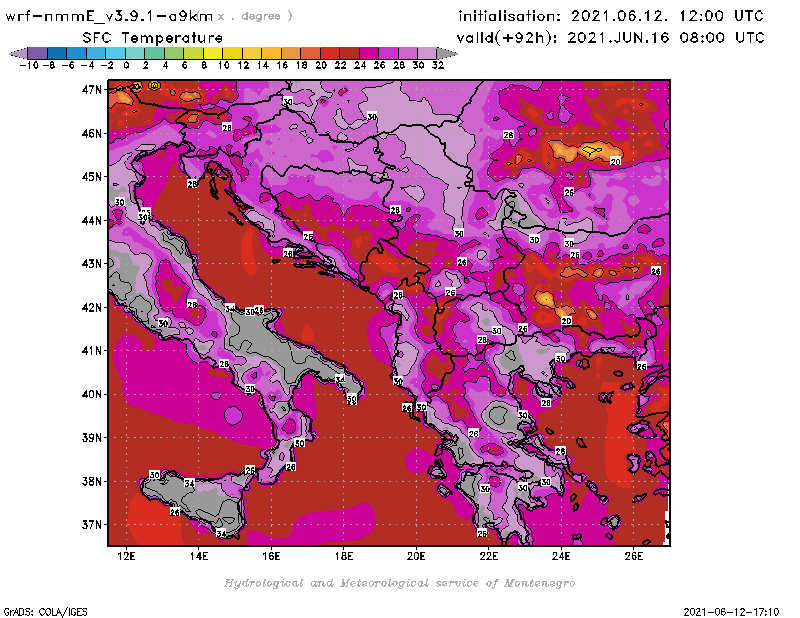The image size is (800, 618).
Task: Click the purple swatch between -10 and -8
Action: point(38,53)
